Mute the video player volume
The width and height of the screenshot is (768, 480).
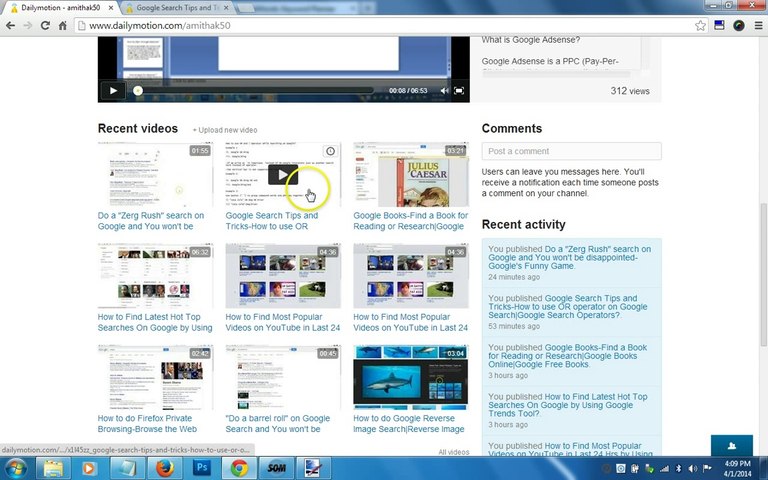[x=444, y=91]
